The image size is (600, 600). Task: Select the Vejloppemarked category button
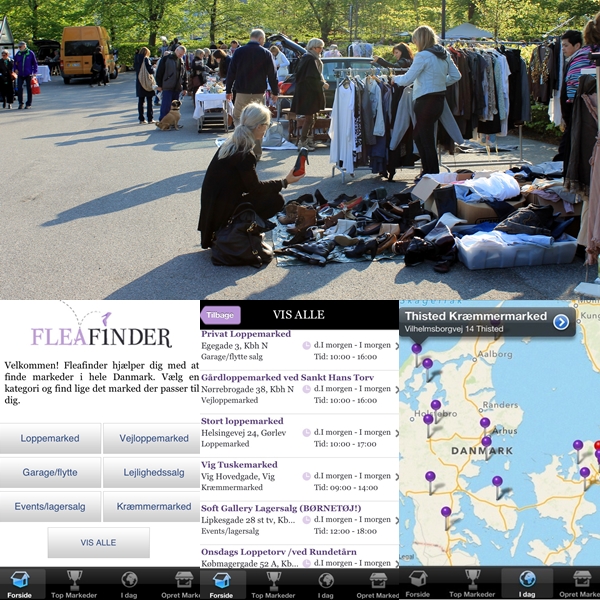[x=153, y=439]
